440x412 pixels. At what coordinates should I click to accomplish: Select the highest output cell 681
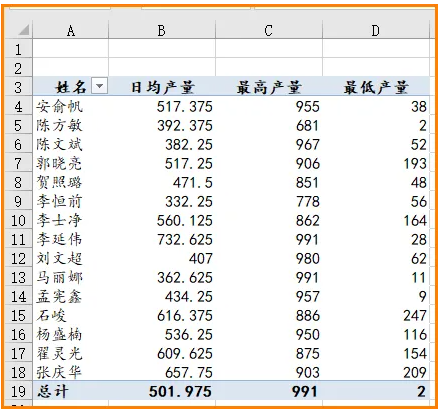269,125
